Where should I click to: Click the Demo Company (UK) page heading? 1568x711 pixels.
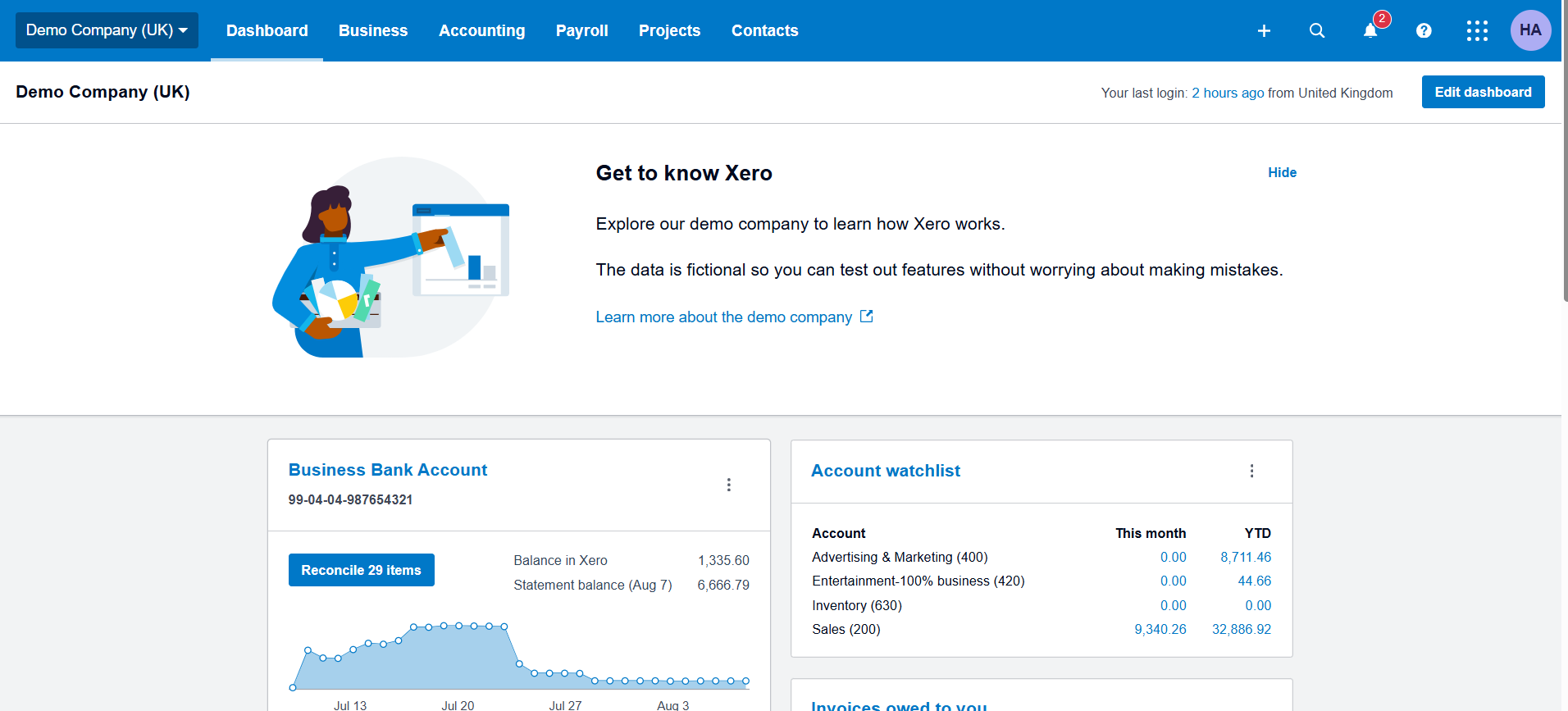tap(103, 92)
